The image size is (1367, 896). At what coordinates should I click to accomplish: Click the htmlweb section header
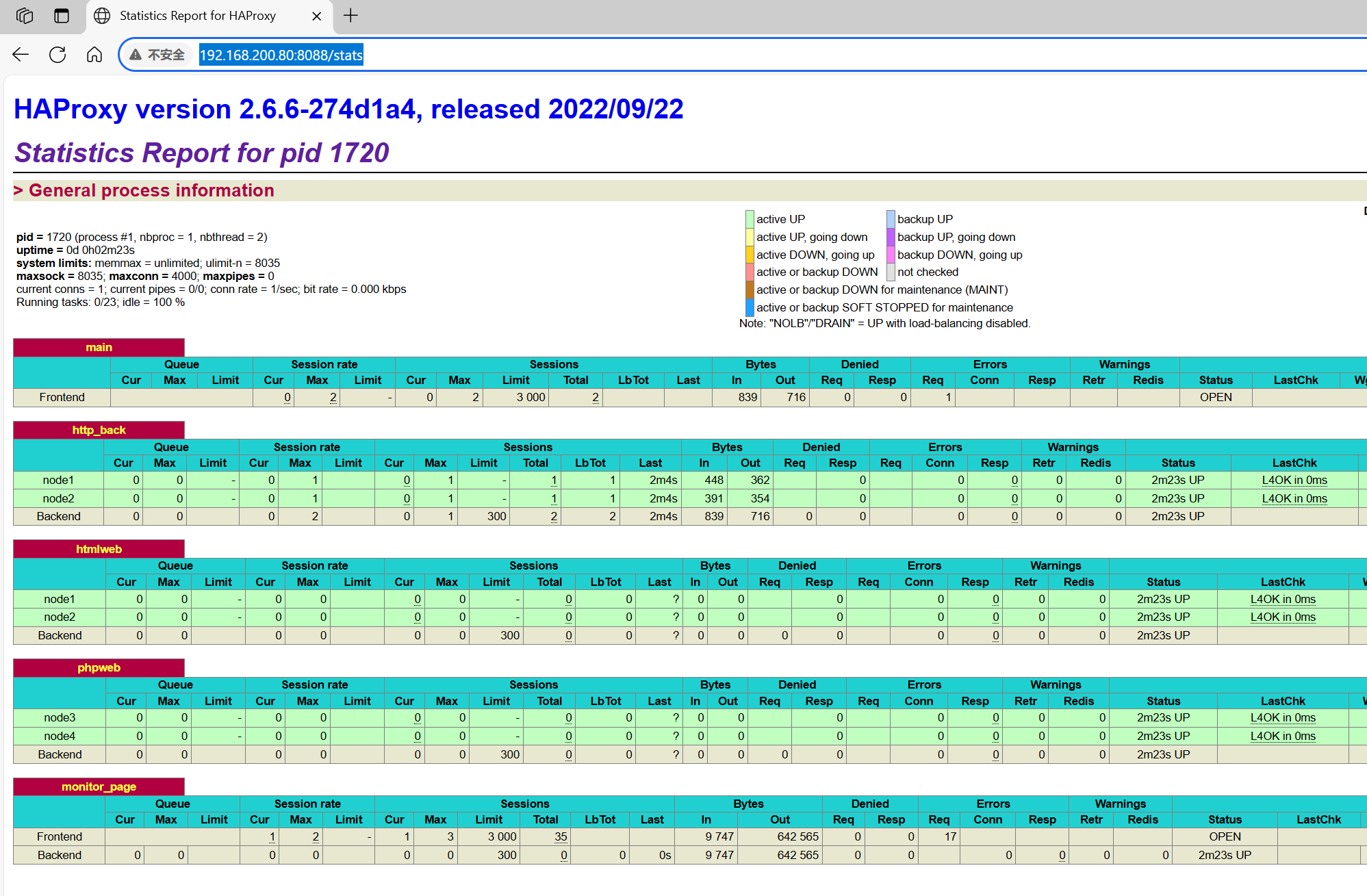[x=99, y=549]
